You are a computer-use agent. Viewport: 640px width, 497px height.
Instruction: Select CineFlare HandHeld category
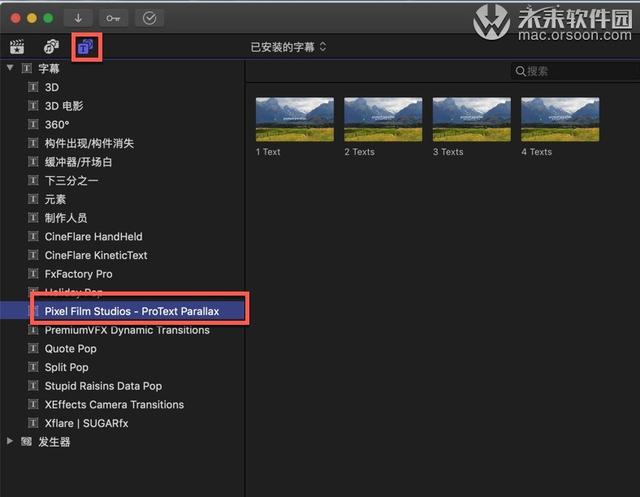(93, 237)
